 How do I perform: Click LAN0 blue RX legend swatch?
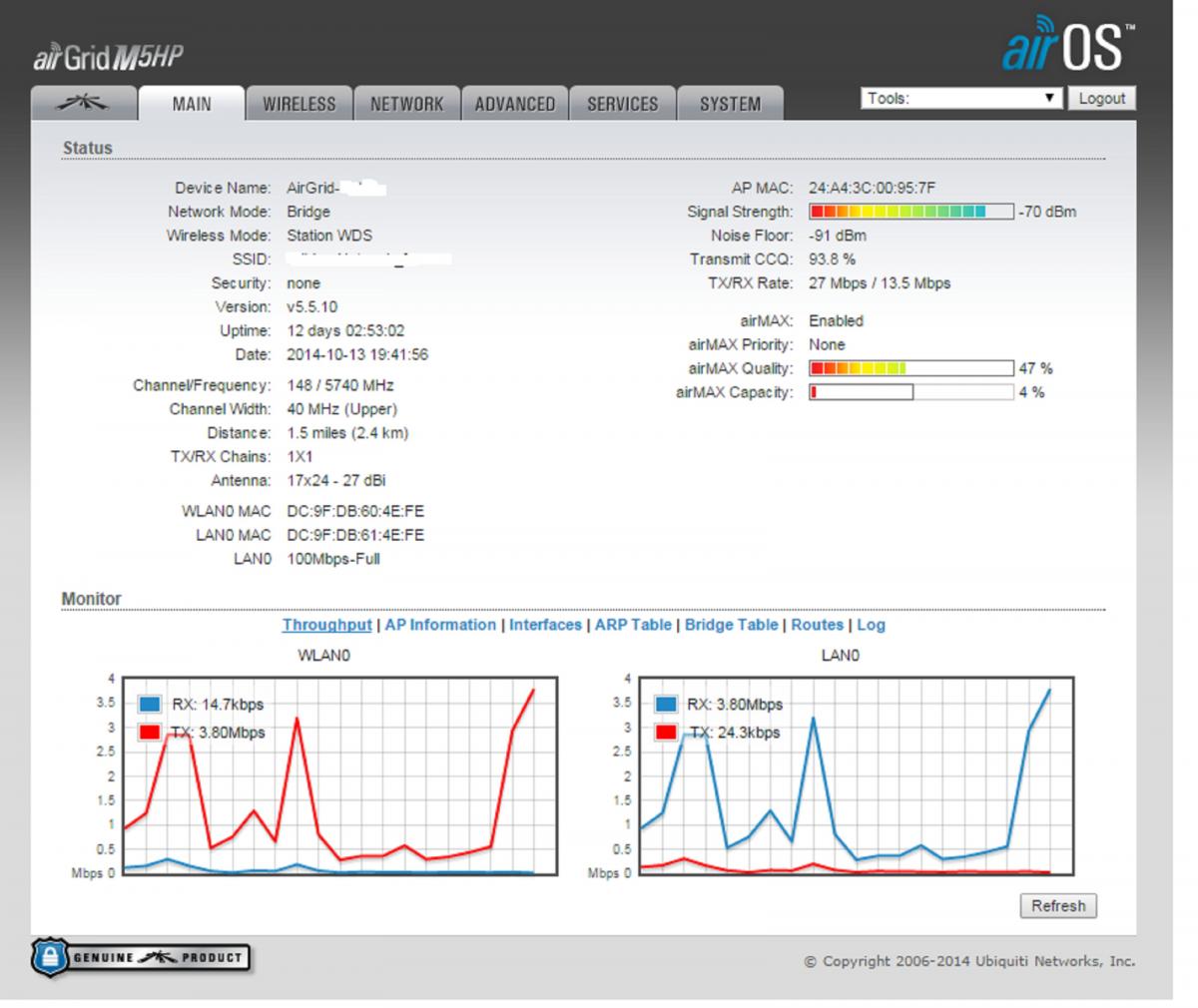(x=665, y=704)
